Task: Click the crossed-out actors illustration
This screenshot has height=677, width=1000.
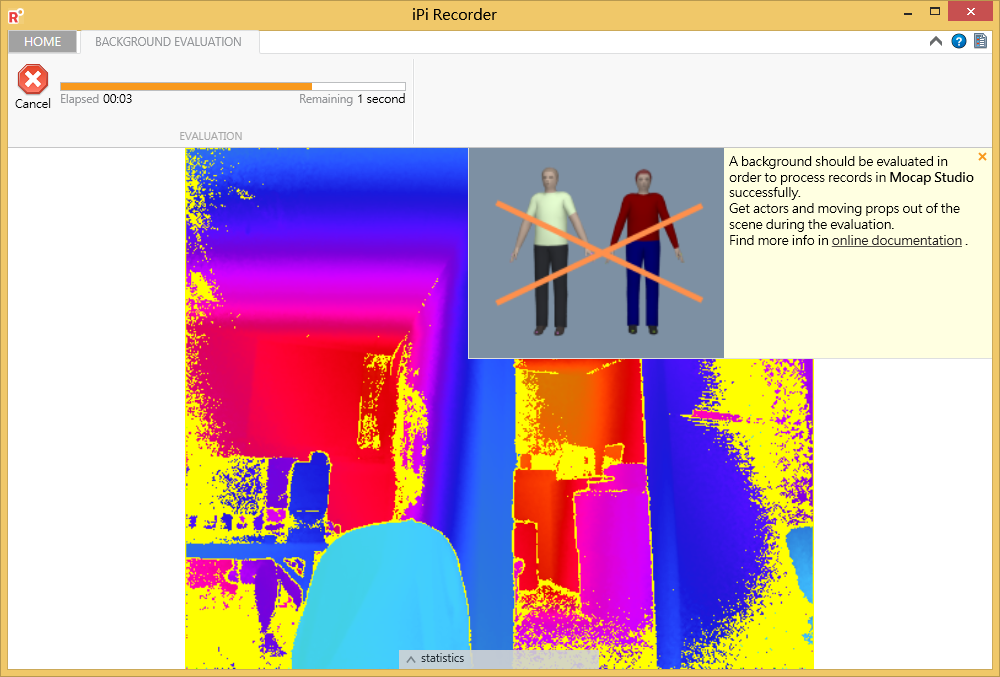Action: pos(596,253)
